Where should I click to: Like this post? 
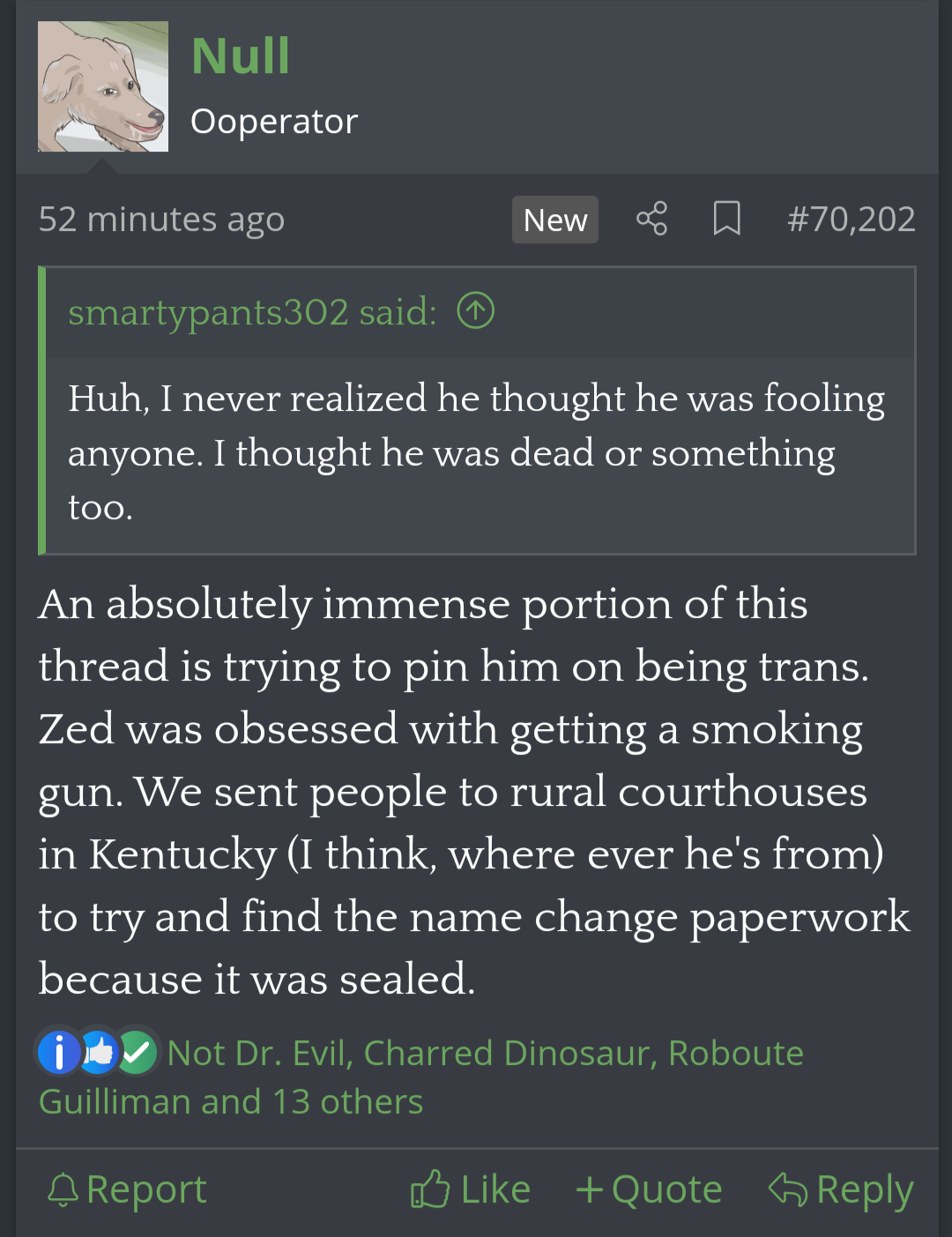point(471,1189)
